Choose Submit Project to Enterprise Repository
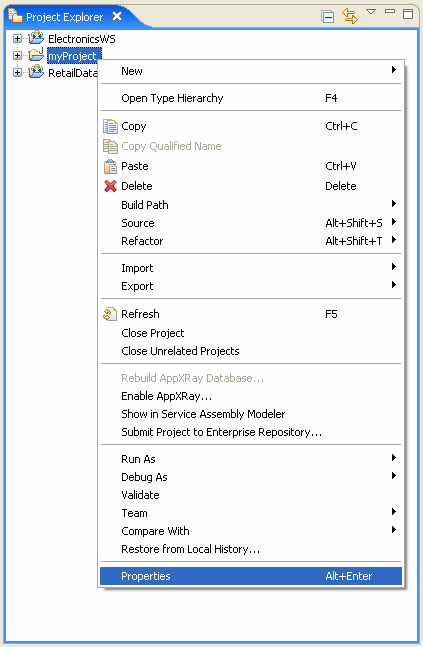This screenshot has width=423, height=647. click(x=251, y=432)
